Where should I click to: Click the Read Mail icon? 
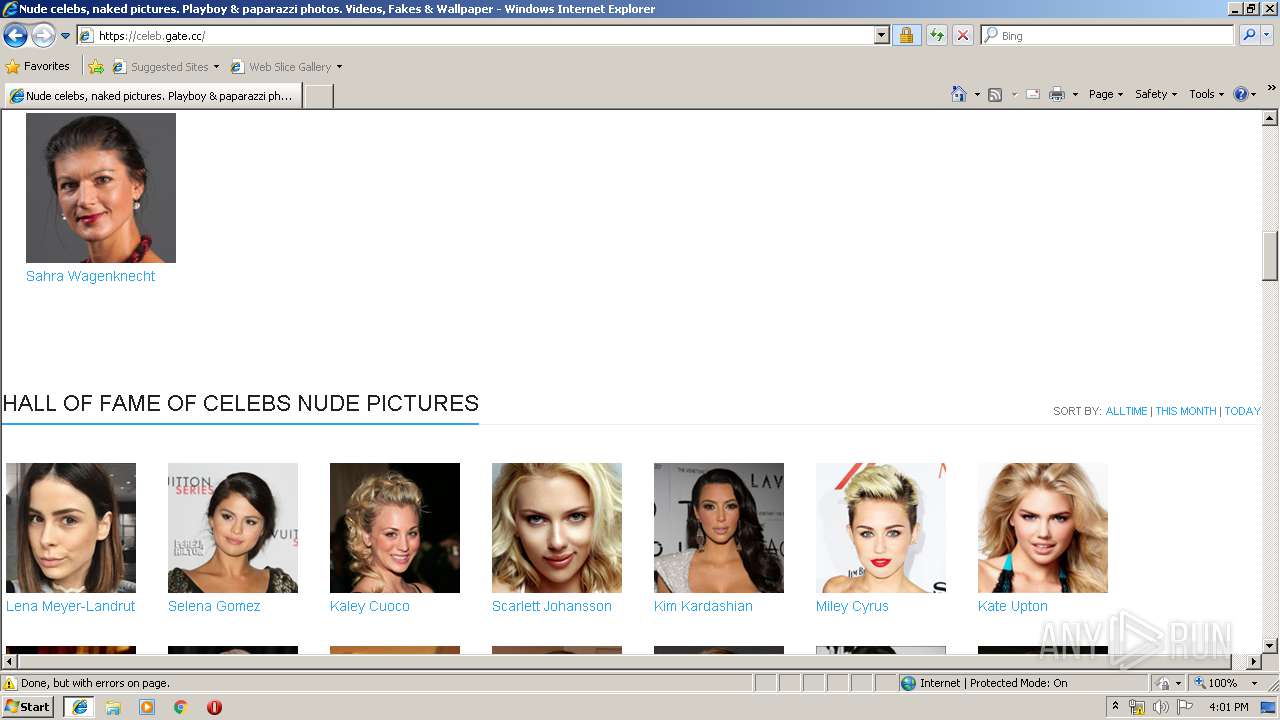[x=1033, y=94]
